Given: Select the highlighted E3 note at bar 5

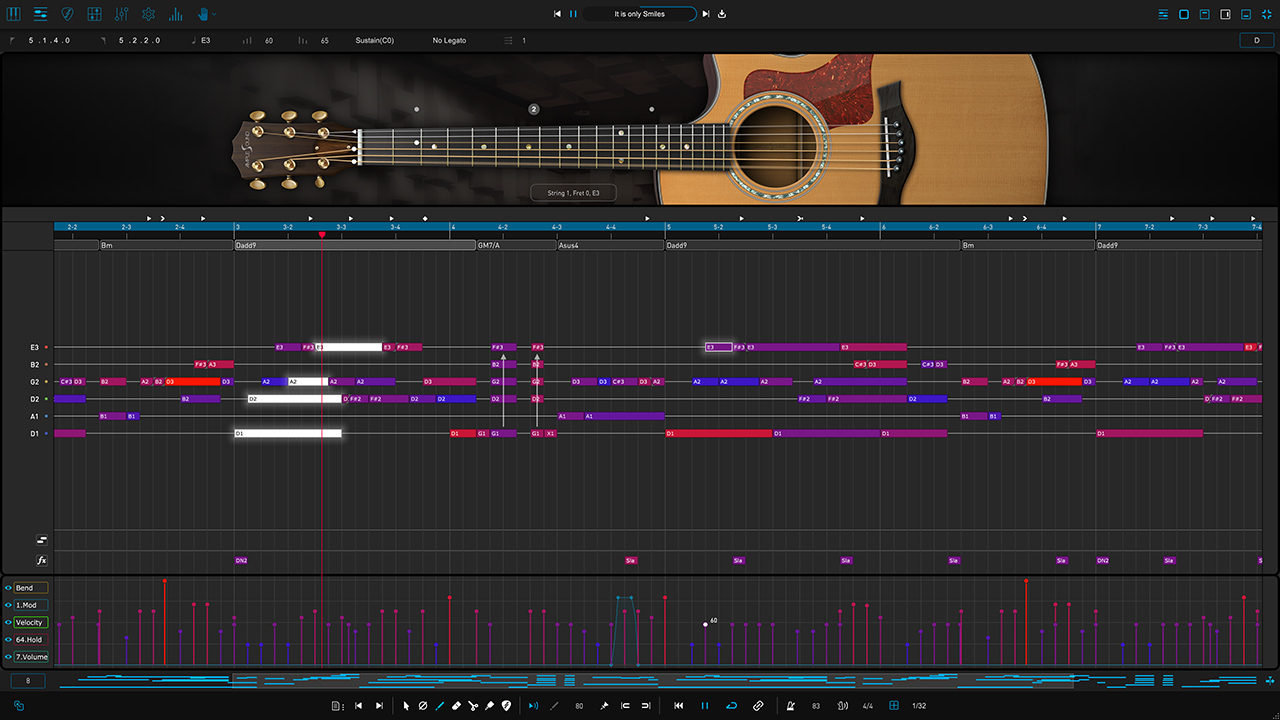Looking at the screenshot, I should pos(718,347).
